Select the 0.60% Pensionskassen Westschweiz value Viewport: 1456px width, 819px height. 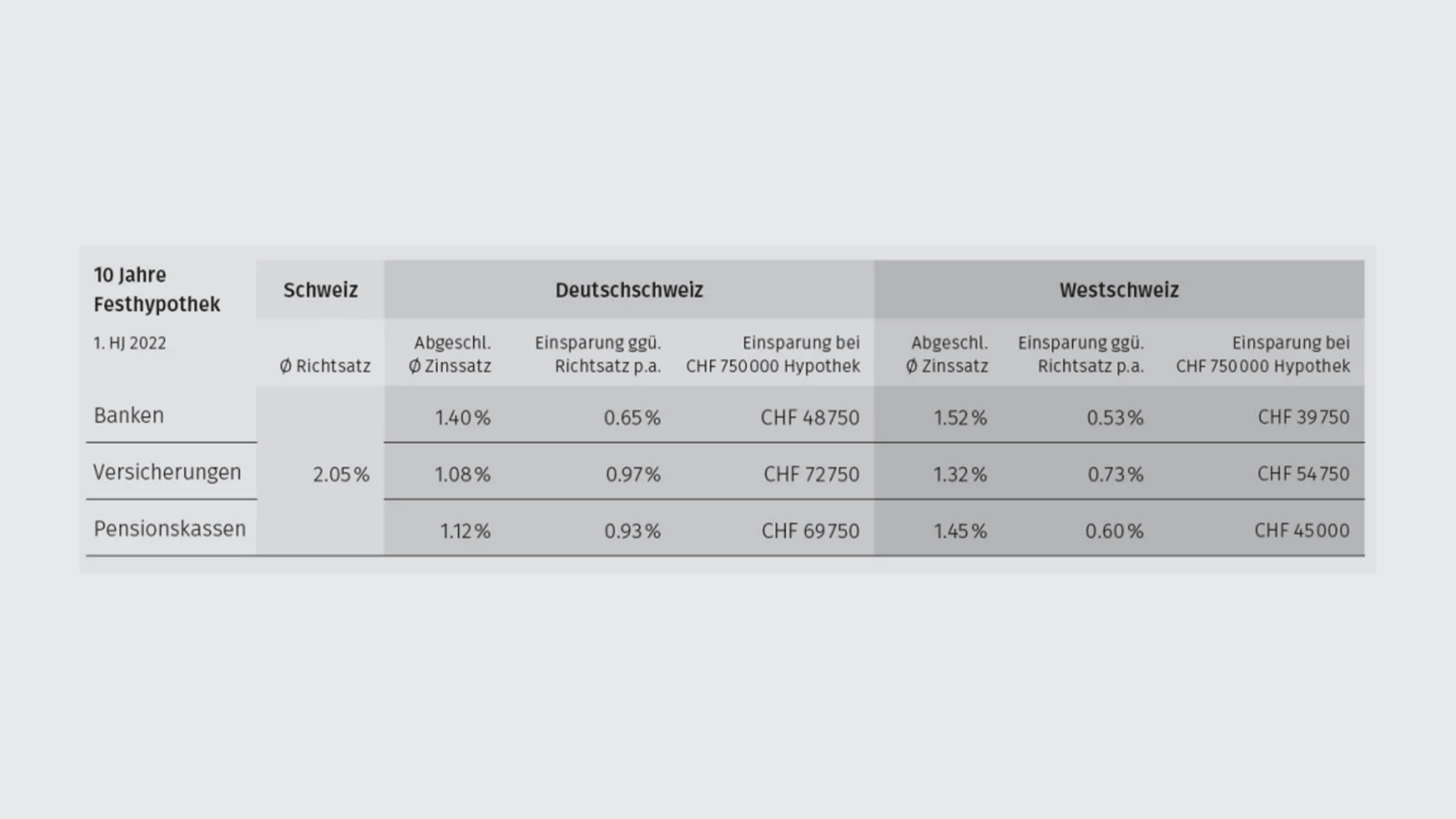(1114, 531)
